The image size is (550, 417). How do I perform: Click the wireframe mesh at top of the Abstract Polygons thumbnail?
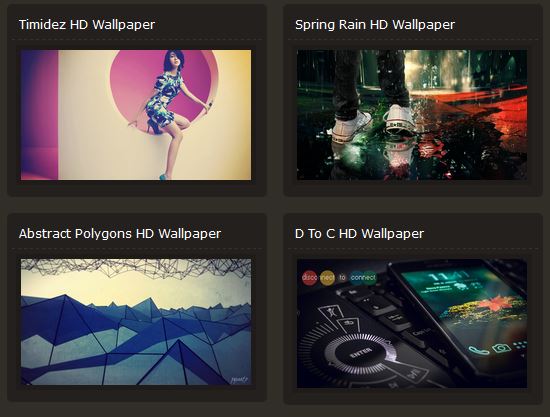coord(136,268)
